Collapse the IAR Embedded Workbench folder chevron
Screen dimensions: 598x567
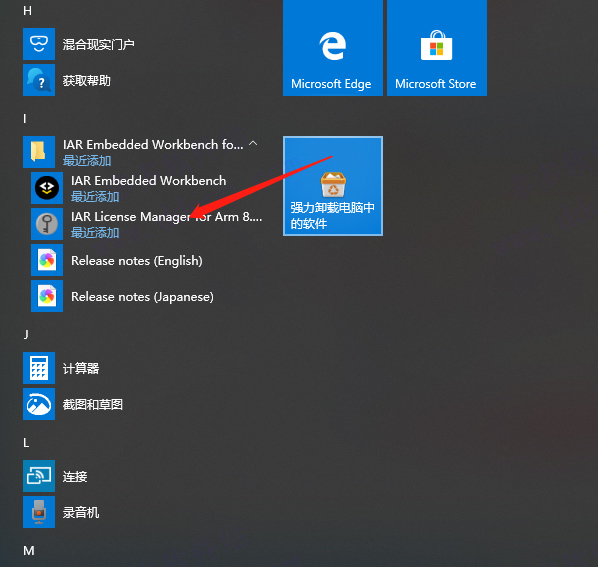[x=253, y=144]
